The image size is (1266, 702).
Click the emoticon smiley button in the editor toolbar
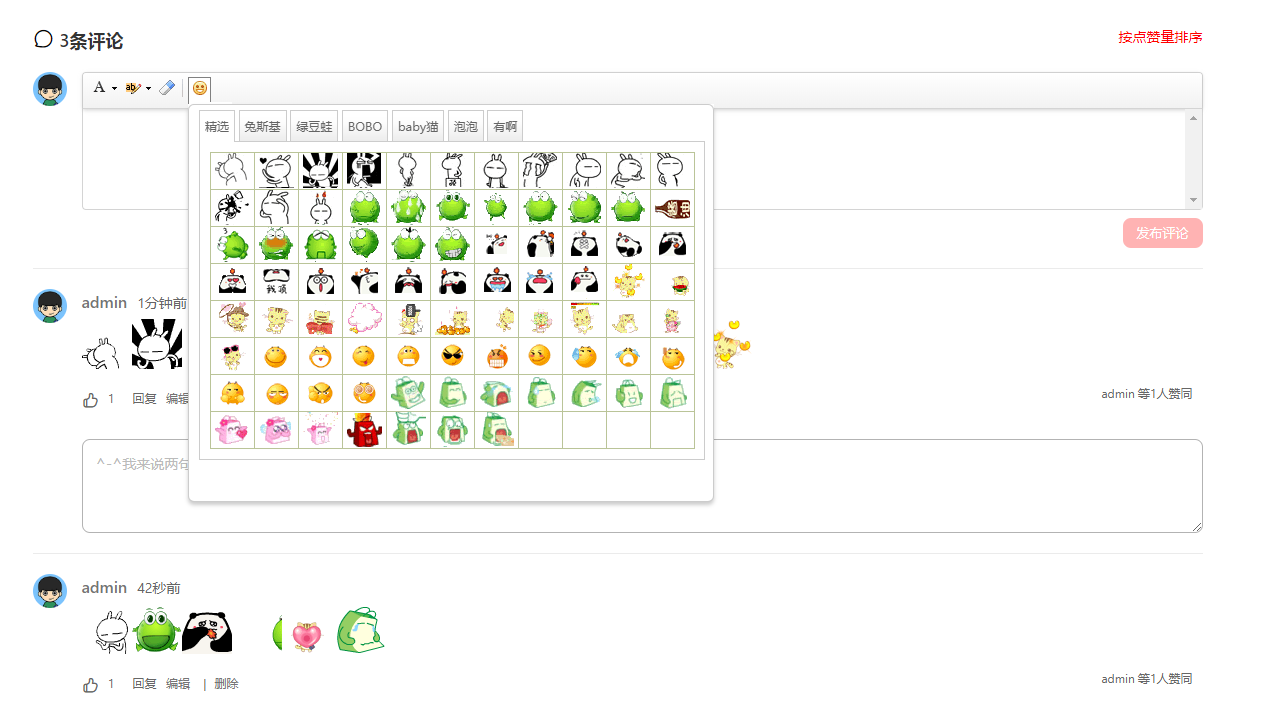coord(200,88)
